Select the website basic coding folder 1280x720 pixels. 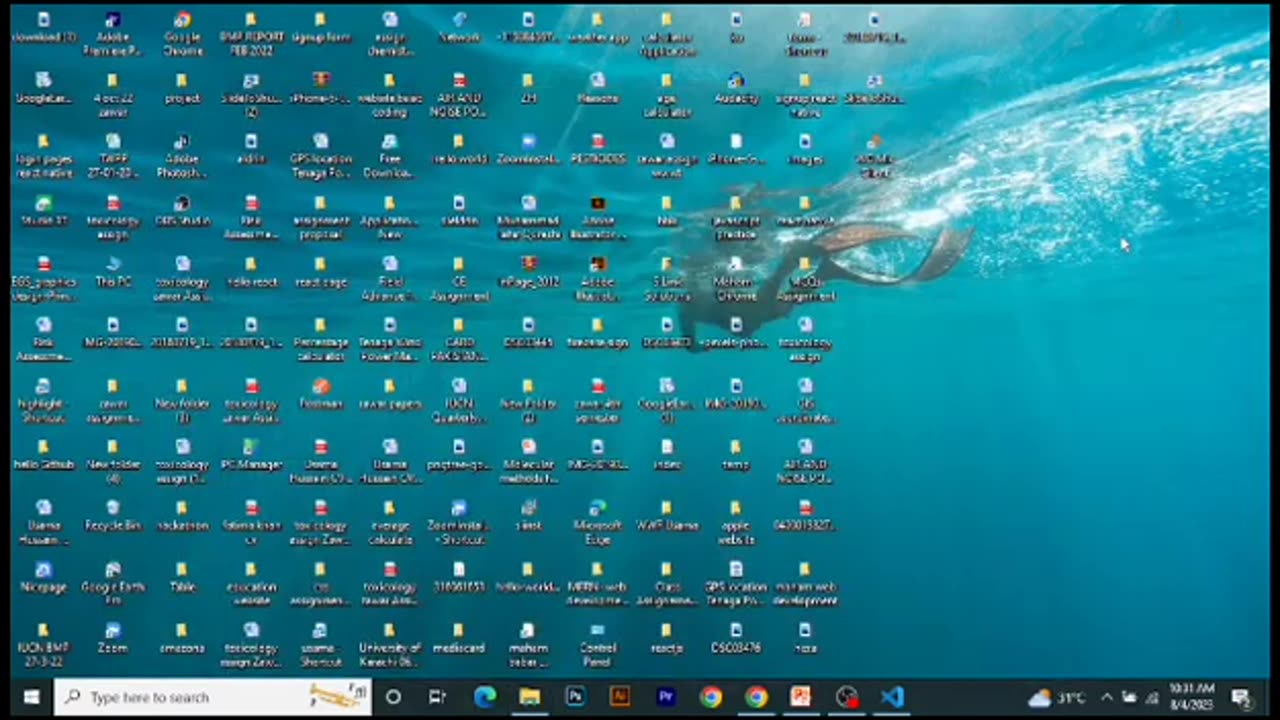coord(390,95)
